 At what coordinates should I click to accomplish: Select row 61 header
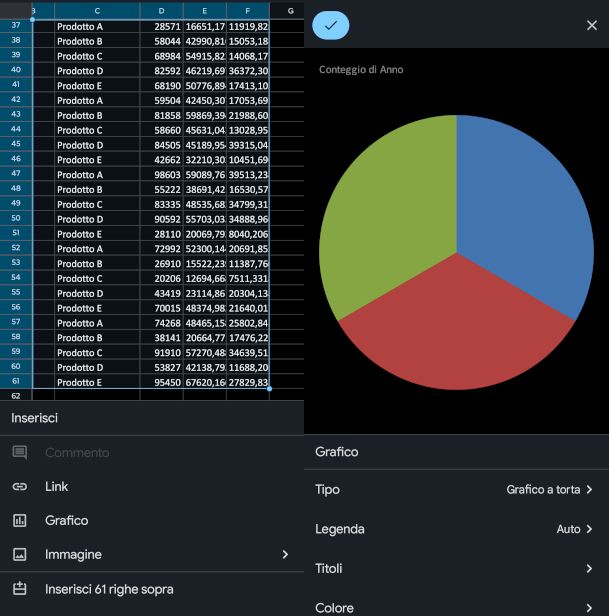point(16,381)
